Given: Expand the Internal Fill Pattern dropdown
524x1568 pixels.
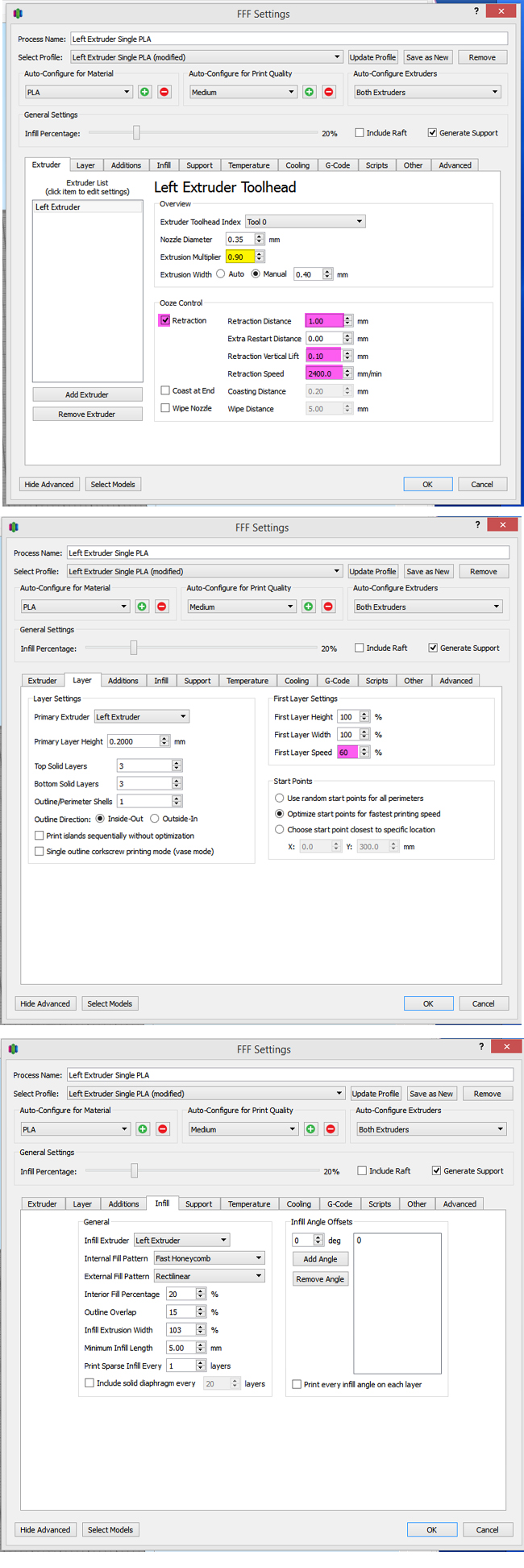Looking at the screenshot, I should pyautogui.click(x=208, y=1258).
